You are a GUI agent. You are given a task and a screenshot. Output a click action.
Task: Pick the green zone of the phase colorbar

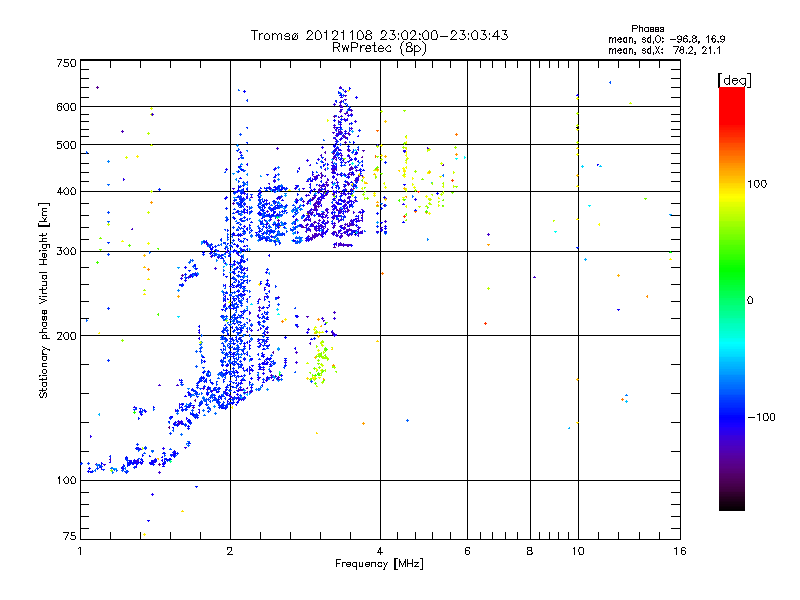[732, 270]
